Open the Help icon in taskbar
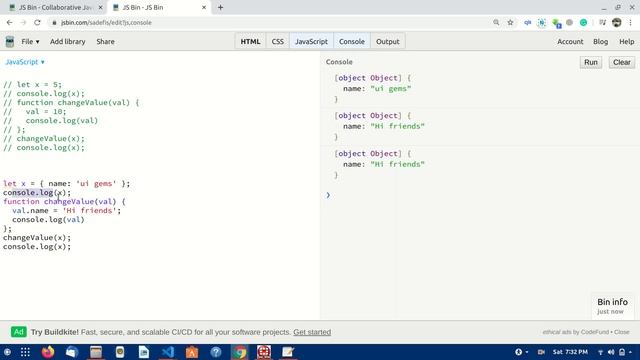This screenshot has height=360, width=640. [216, 352]
